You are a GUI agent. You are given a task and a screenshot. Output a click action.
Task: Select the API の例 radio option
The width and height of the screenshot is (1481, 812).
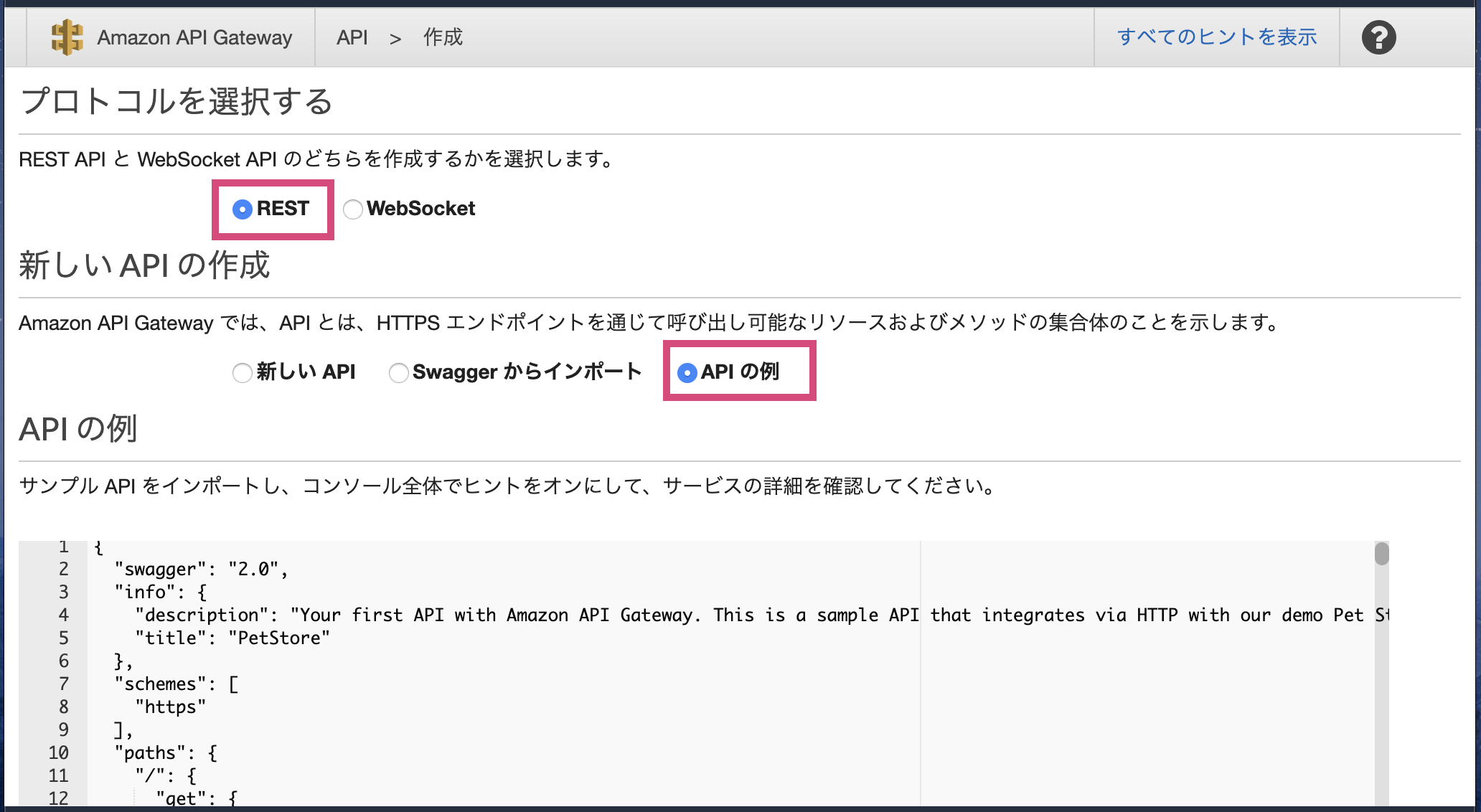687,372
